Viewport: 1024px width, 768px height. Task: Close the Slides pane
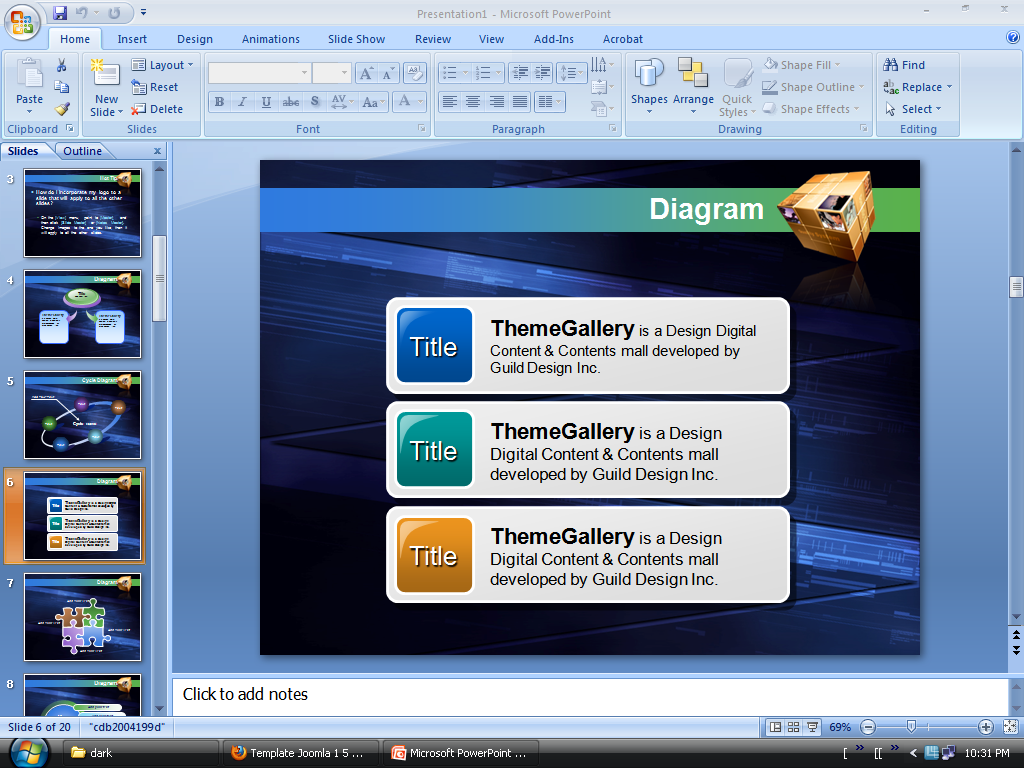157,151
